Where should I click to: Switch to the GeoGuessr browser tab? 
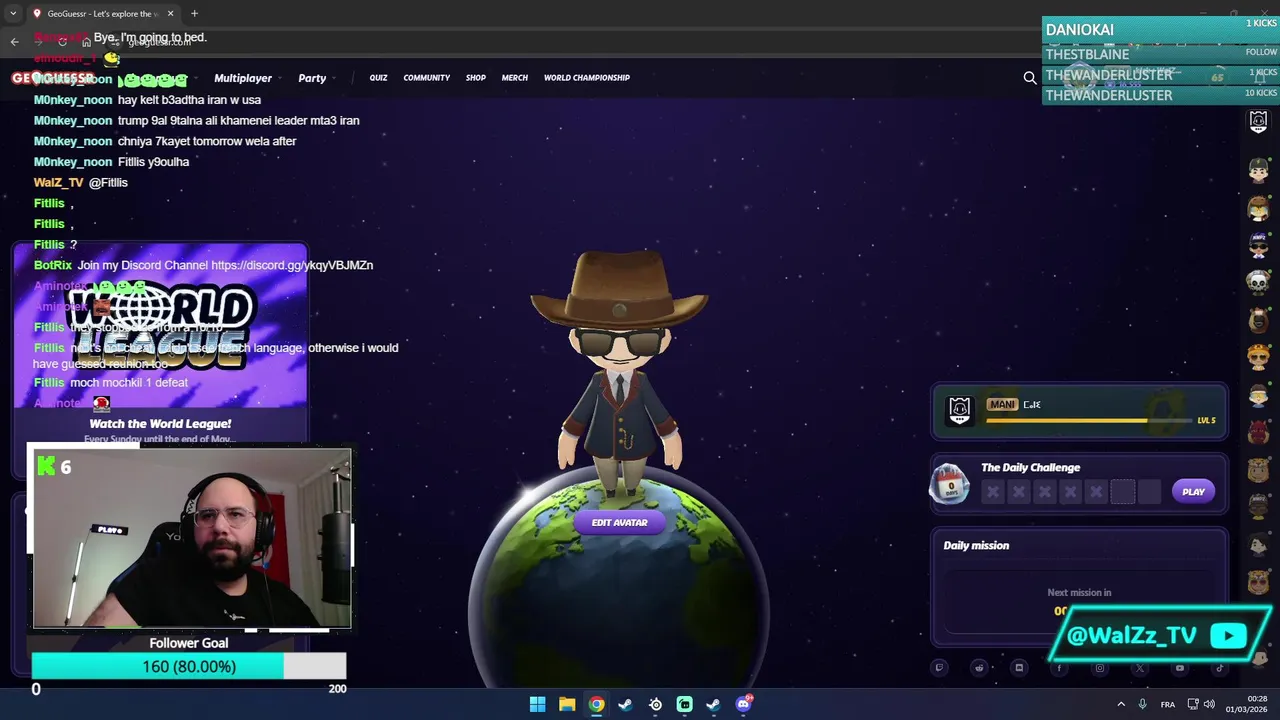[103, 14]
